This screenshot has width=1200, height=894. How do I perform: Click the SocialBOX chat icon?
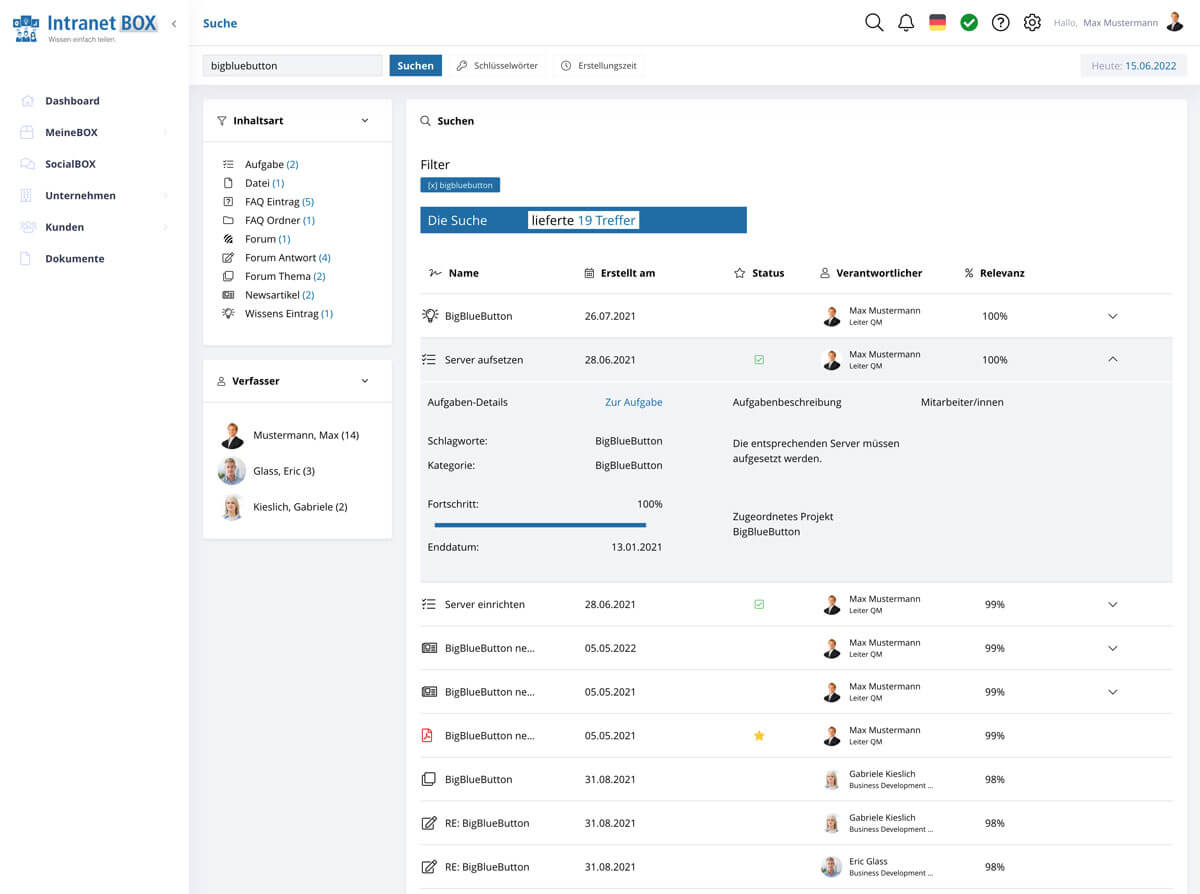pos(27,164)
